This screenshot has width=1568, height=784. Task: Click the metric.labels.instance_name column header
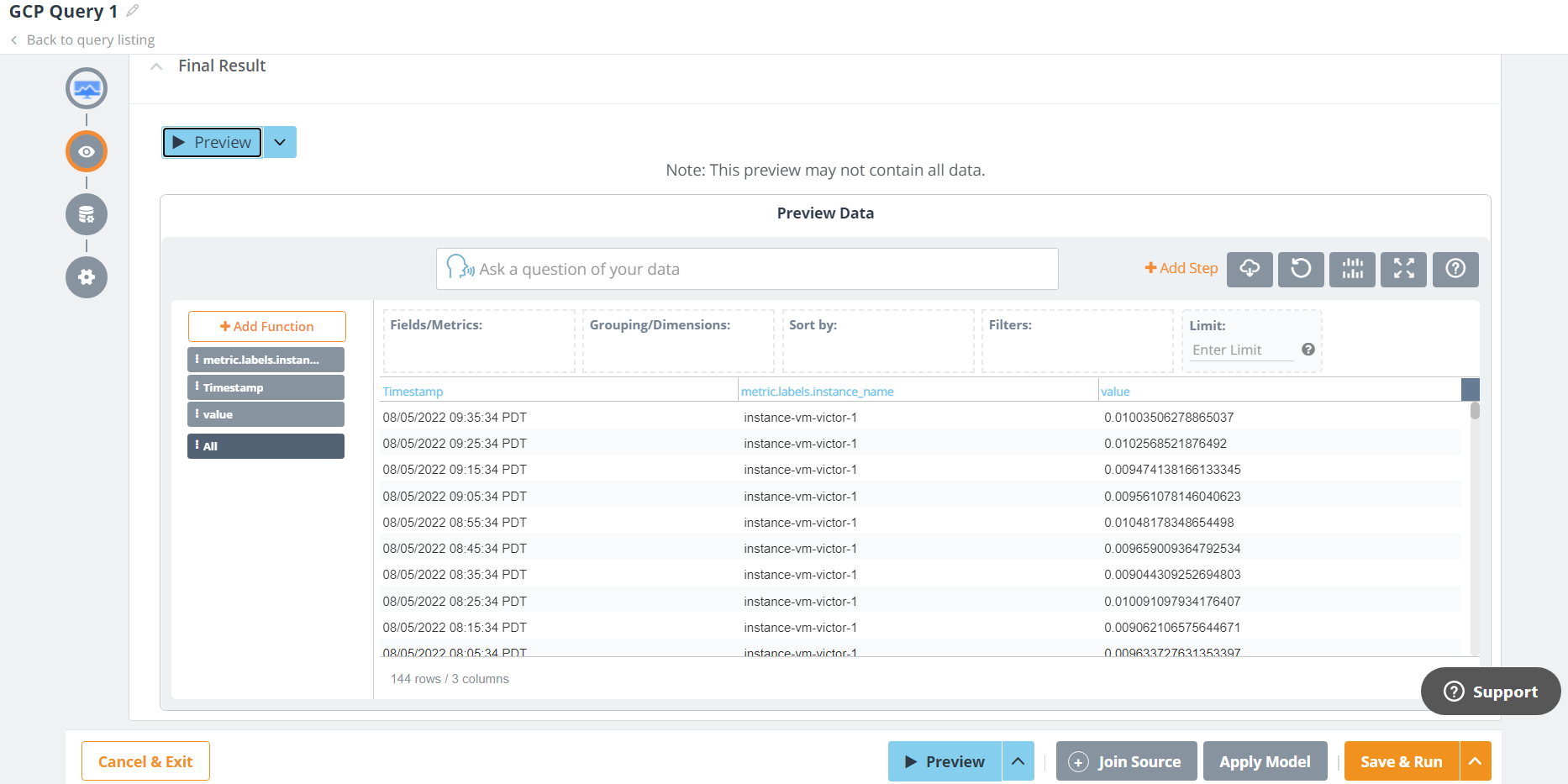point(817,392)
